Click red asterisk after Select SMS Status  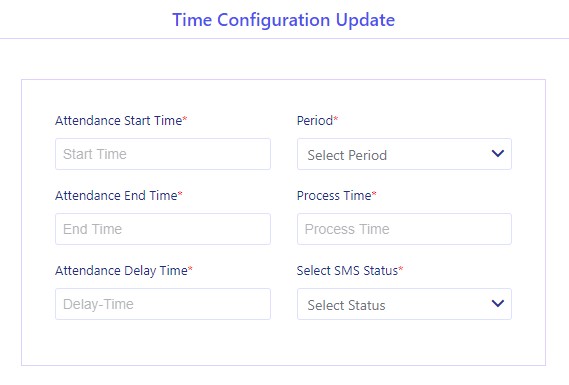401,268
